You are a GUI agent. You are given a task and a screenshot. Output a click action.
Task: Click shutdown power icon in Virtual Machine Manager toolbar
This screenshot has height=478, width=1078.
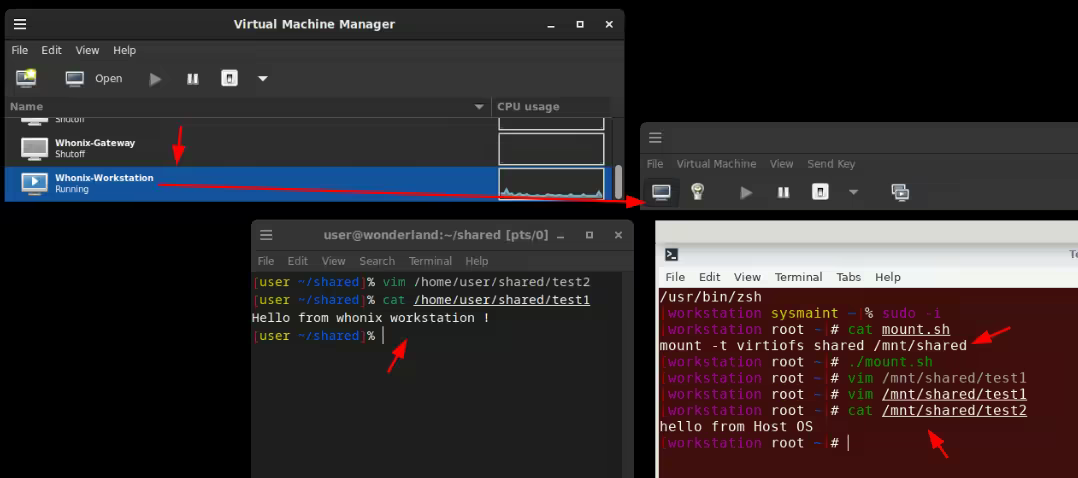(229, 78)
